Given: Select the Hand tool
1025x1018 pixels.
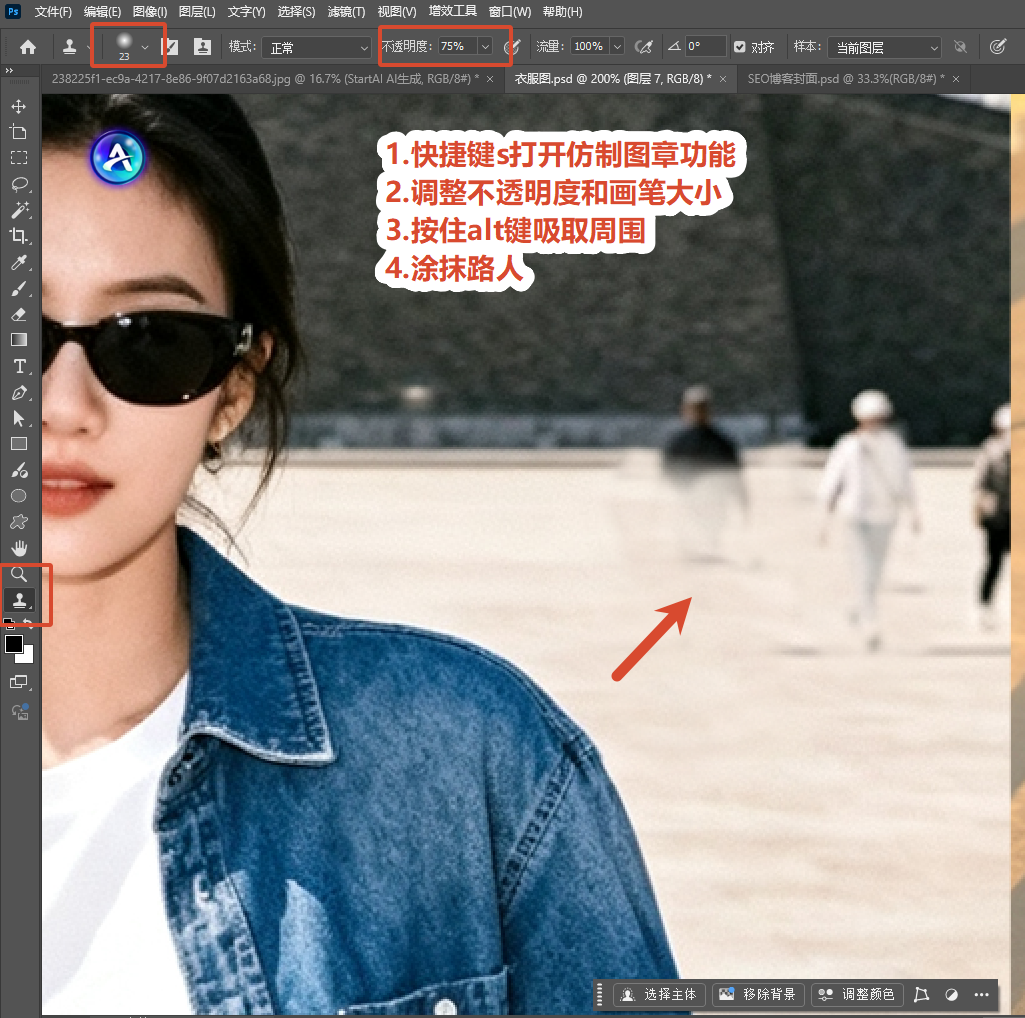Looking at the screenshot, I should click(x=19, y=548).
